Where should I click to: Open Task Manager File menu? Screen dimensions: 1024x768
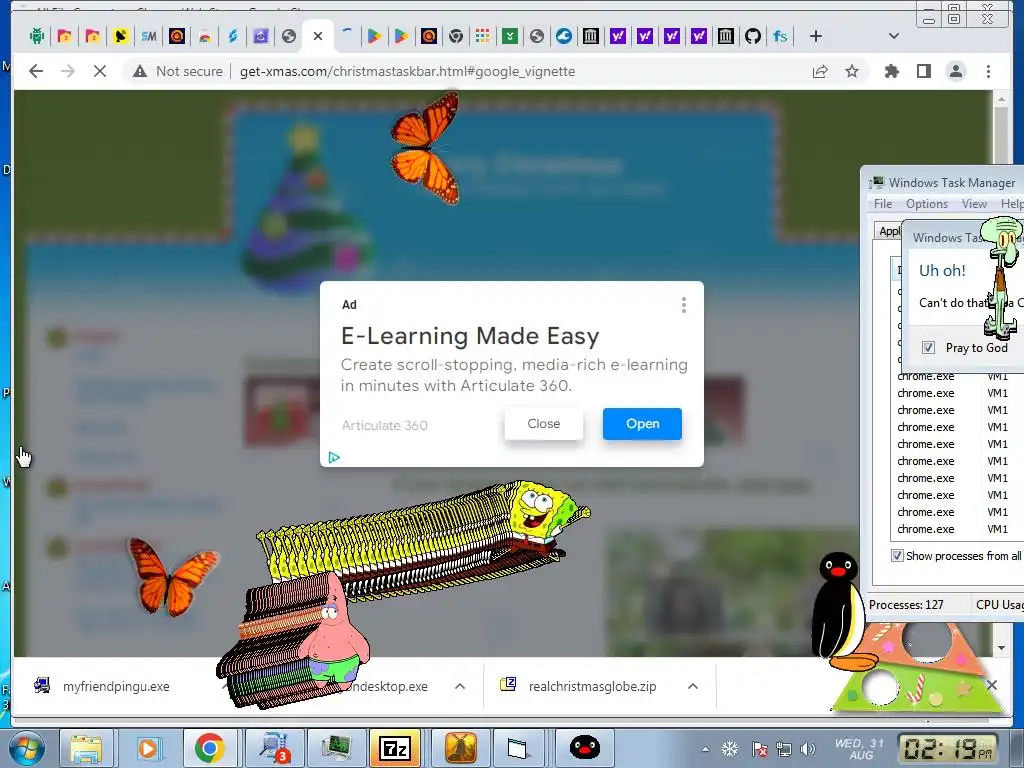tap(883, 204)
